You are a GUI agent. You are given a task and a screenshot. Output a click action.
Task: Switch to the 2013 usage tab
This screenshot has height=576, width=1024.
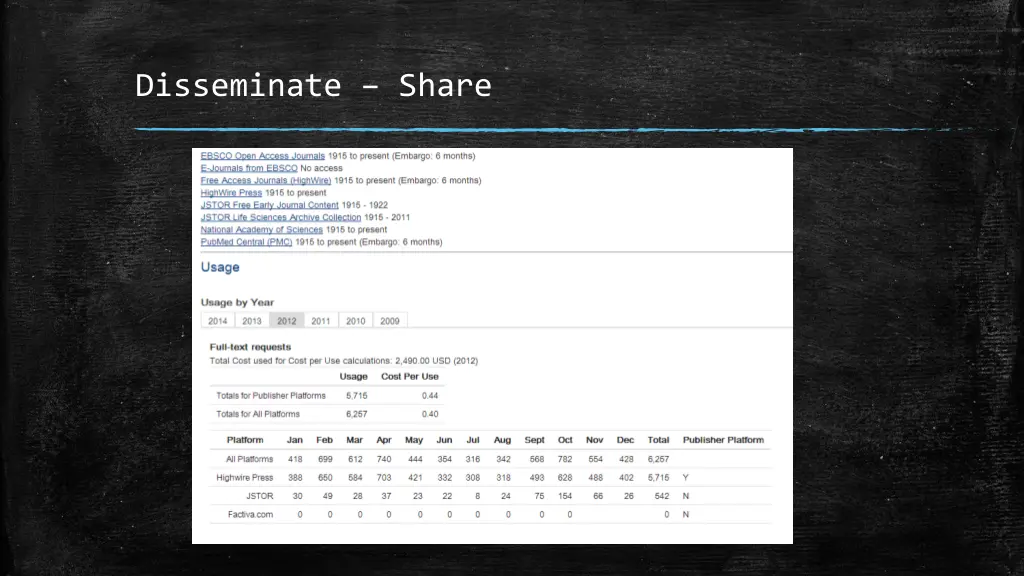pos(251,321)
